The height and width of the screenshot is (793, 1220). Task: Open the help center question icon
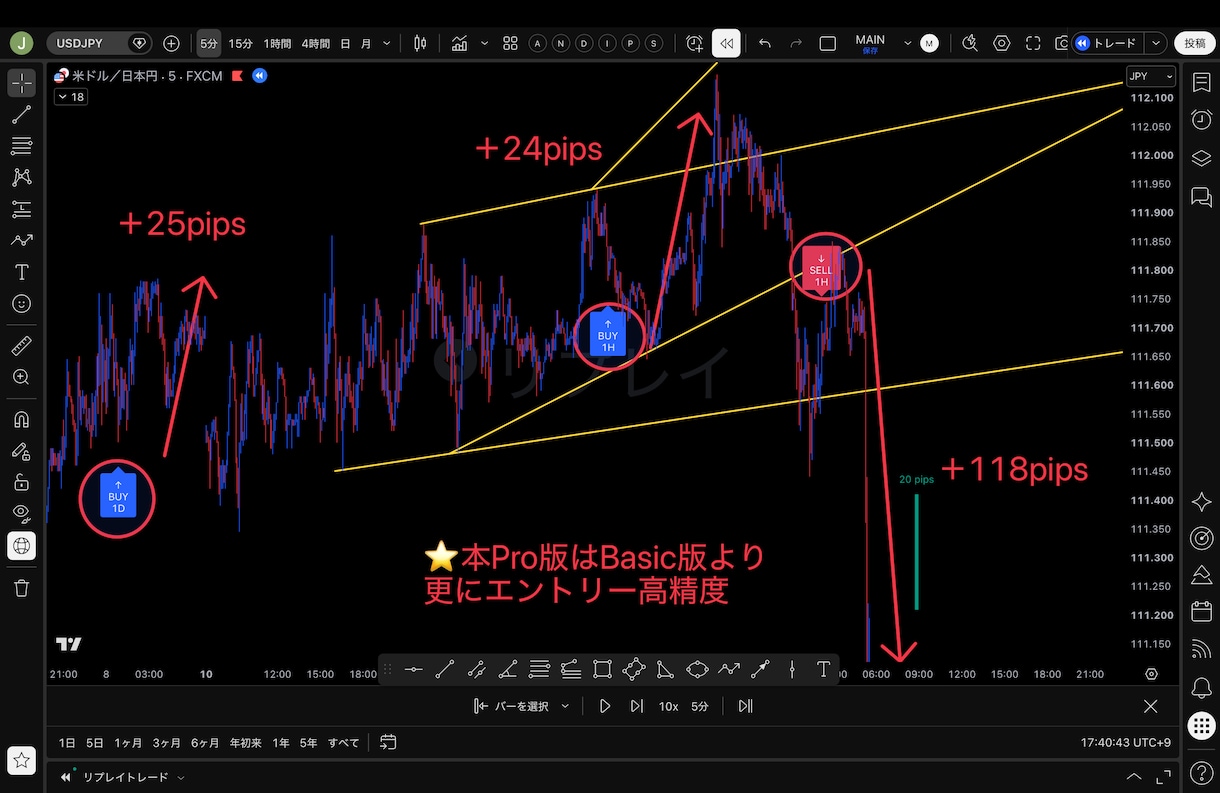pos(1201,772)
